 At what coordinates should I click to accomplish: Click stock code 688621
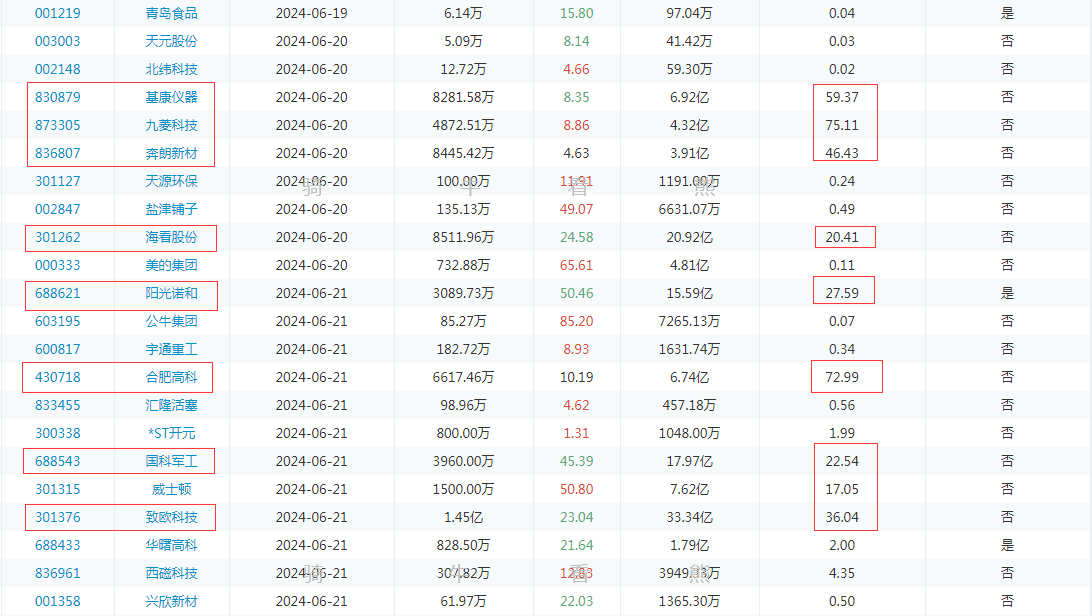point(58,293)
